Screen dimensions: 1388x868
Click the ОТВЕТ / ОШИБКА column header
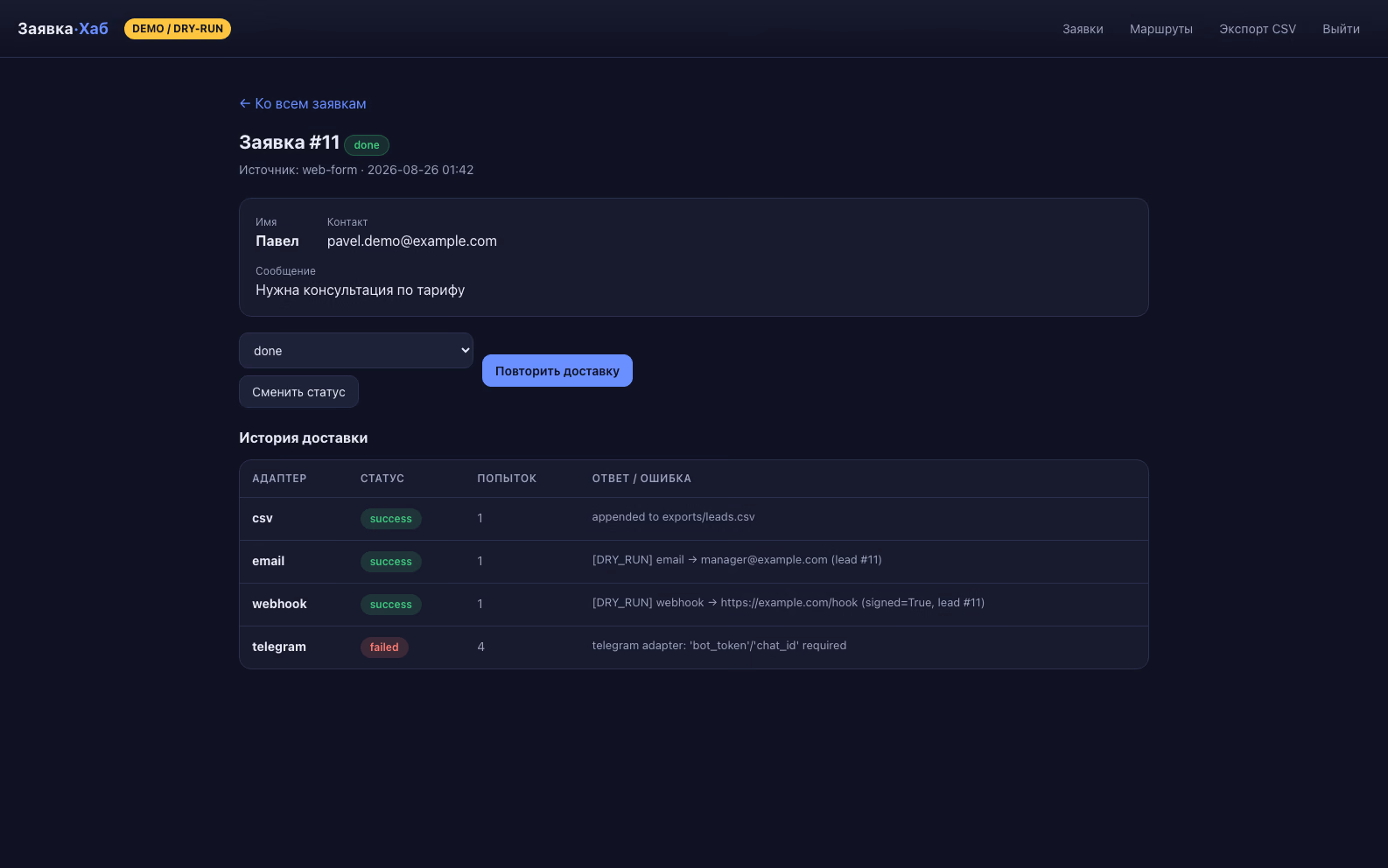coord(641,479)
